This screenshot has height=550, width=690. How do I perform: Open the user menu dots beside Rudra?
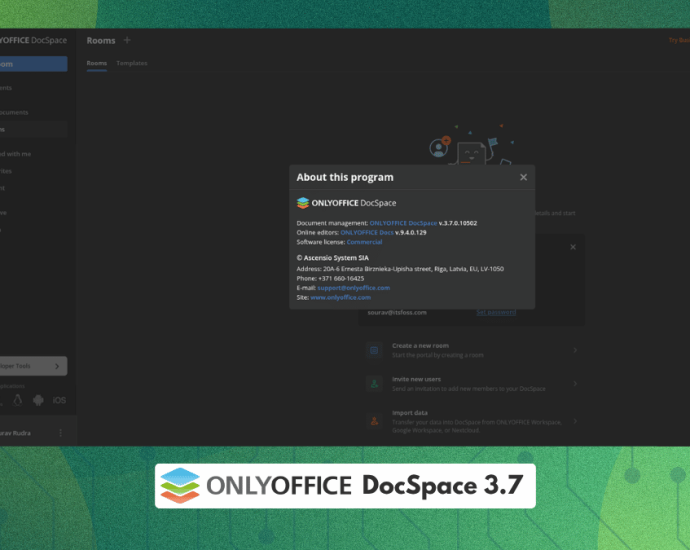(x=61, y=433)
